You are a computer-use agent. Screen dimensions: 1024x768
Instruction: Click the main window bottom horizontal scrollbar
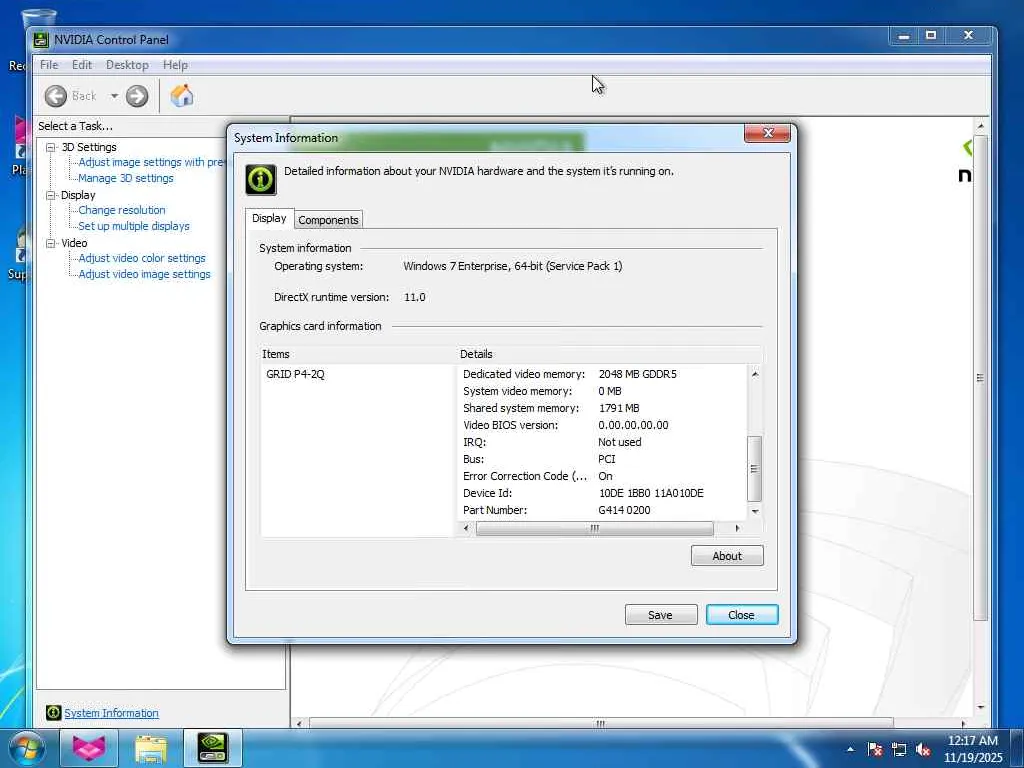point(601,724)
